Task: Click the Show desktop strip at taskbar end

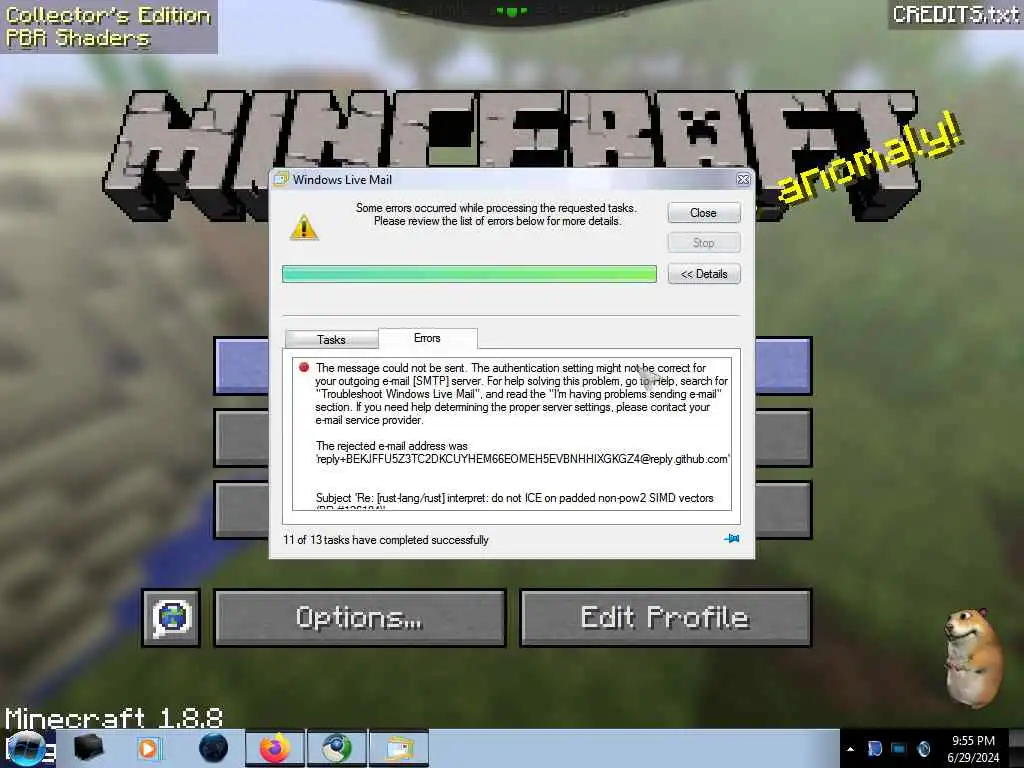Action: point(1016,748)
